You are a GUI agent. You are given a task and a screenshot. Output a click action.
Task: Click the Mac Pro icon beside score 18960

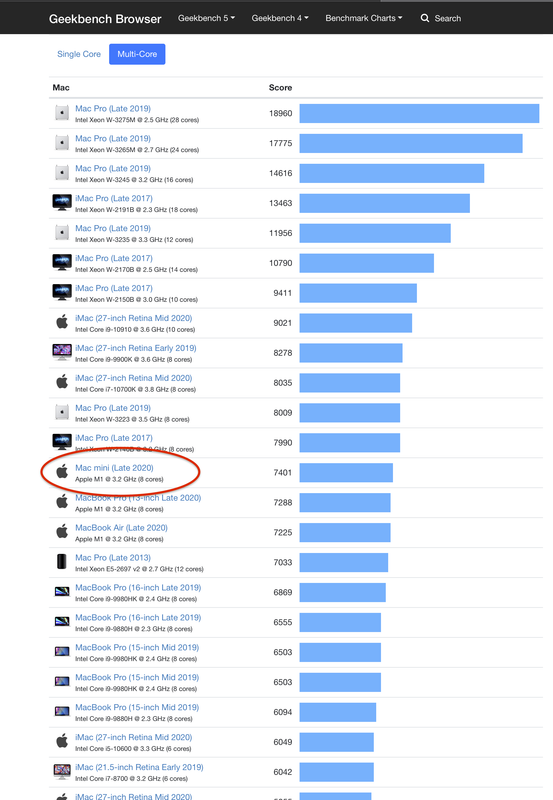point(62,113)
